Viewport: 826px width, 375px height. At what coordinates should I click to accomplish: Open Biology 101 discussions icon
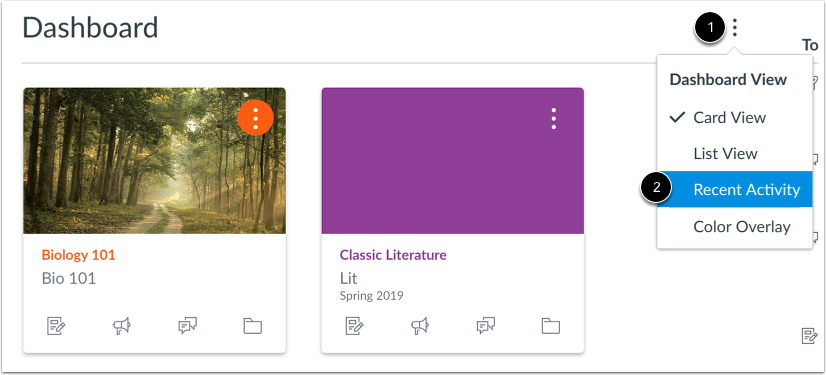(187, 326)
